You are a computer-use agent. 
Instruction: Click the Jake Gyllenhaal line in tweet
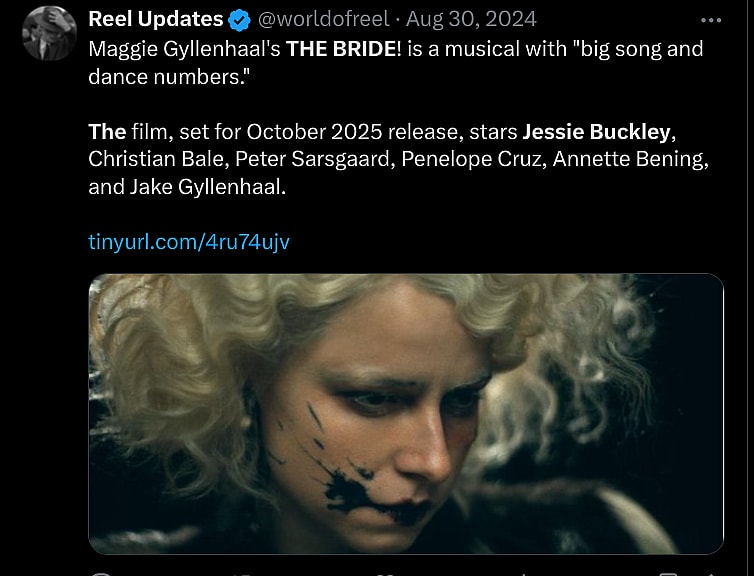187,187
